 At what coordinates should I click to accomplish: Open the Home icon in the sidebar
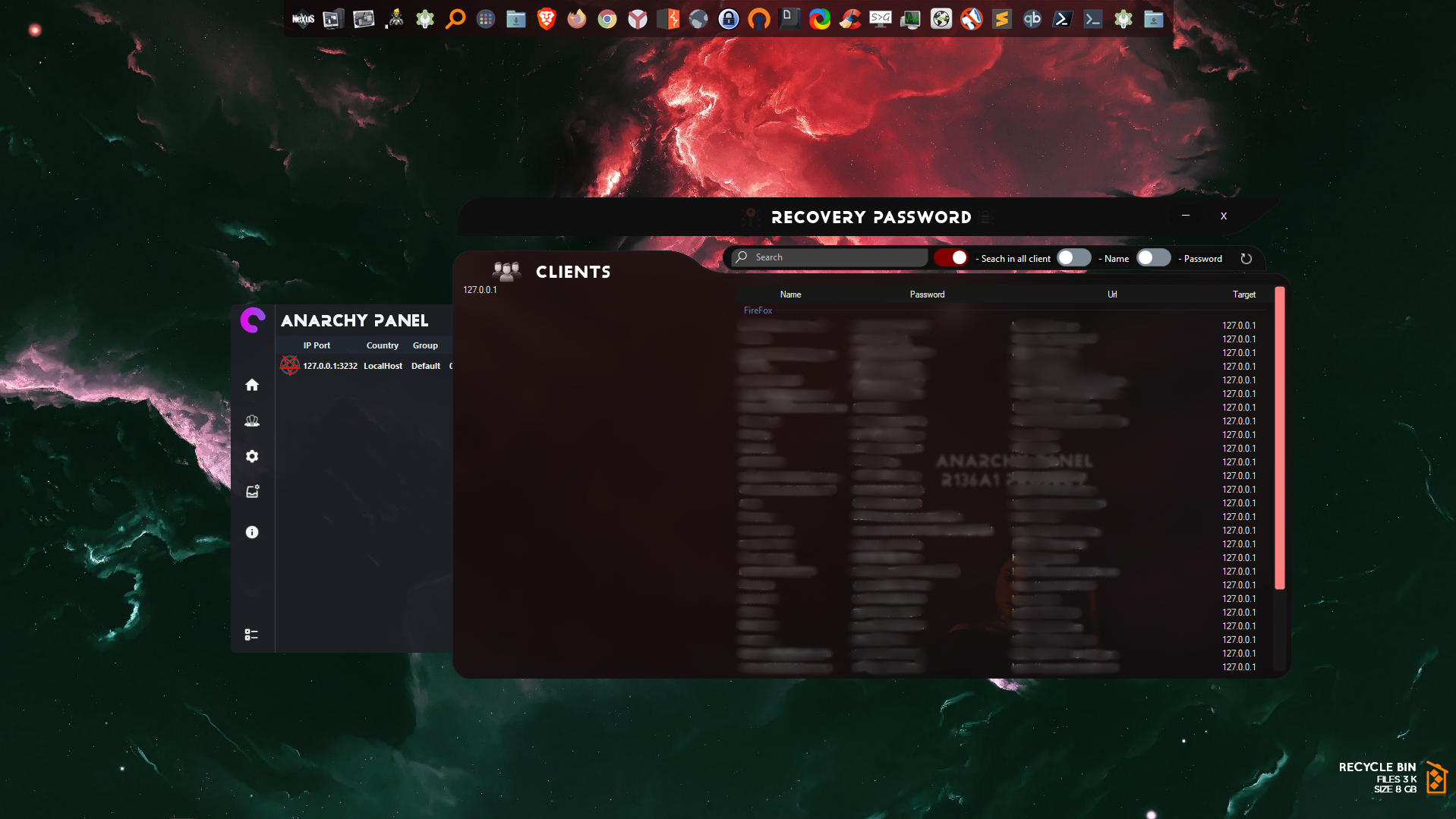(252, 385)
